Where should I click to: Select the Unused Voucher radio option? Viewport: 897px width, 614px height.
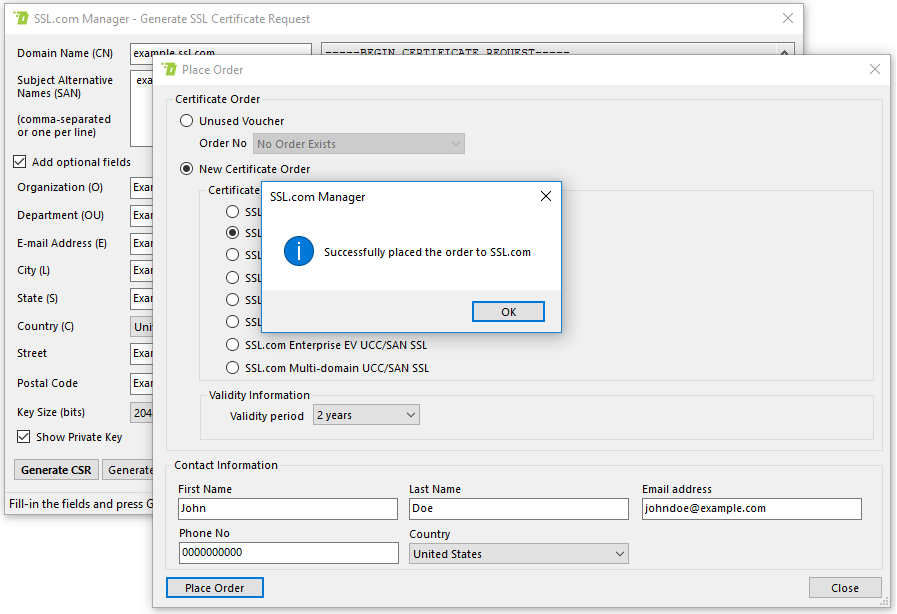coord(186,121)
